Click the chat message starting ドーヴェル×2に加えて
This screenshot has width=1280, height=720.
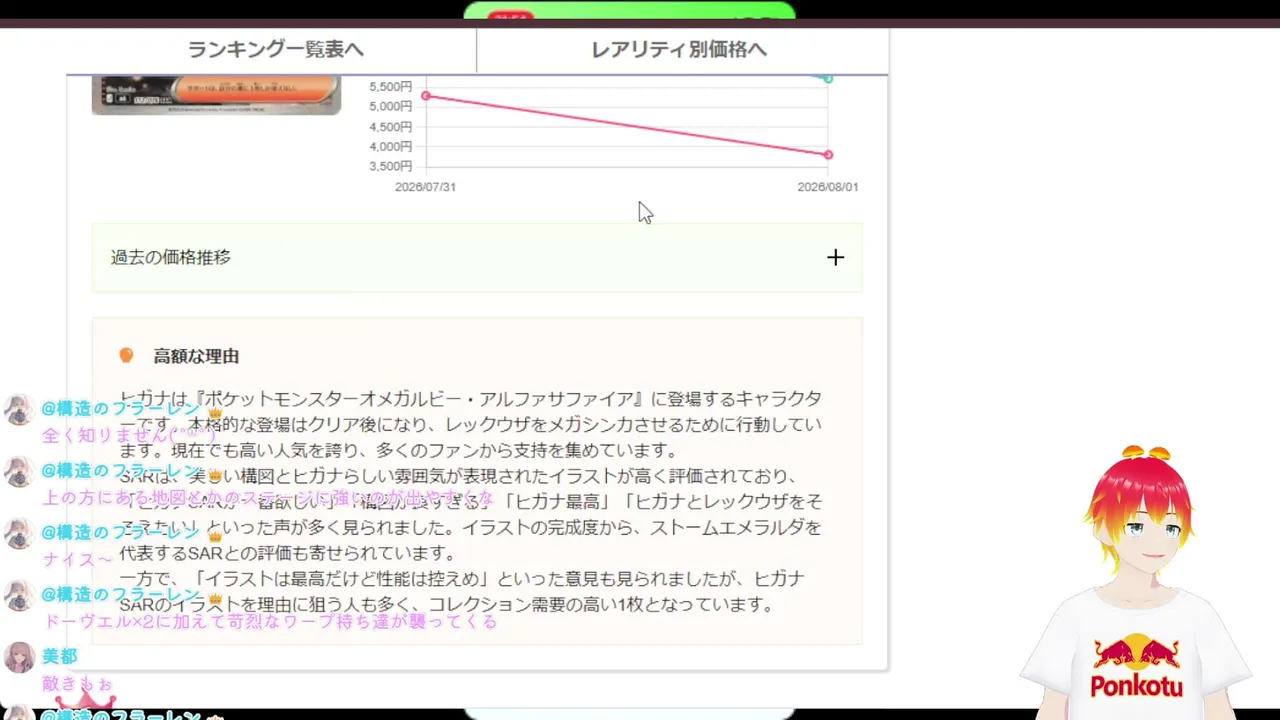point(270,622)
